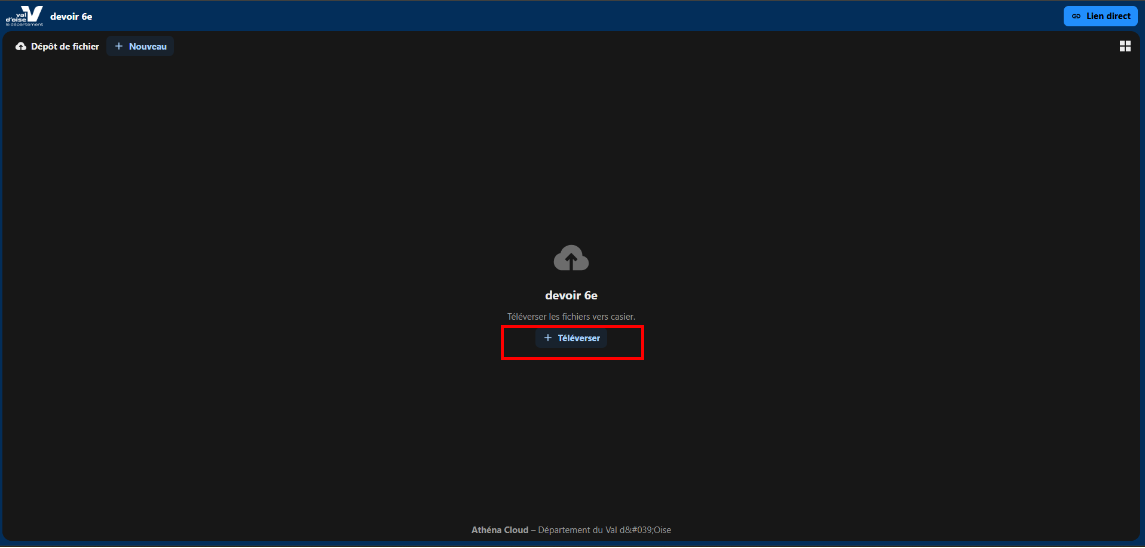Click the devoir 6e heading under the cloud
This screenshot has width=1145, height=548.
[571, 296]
